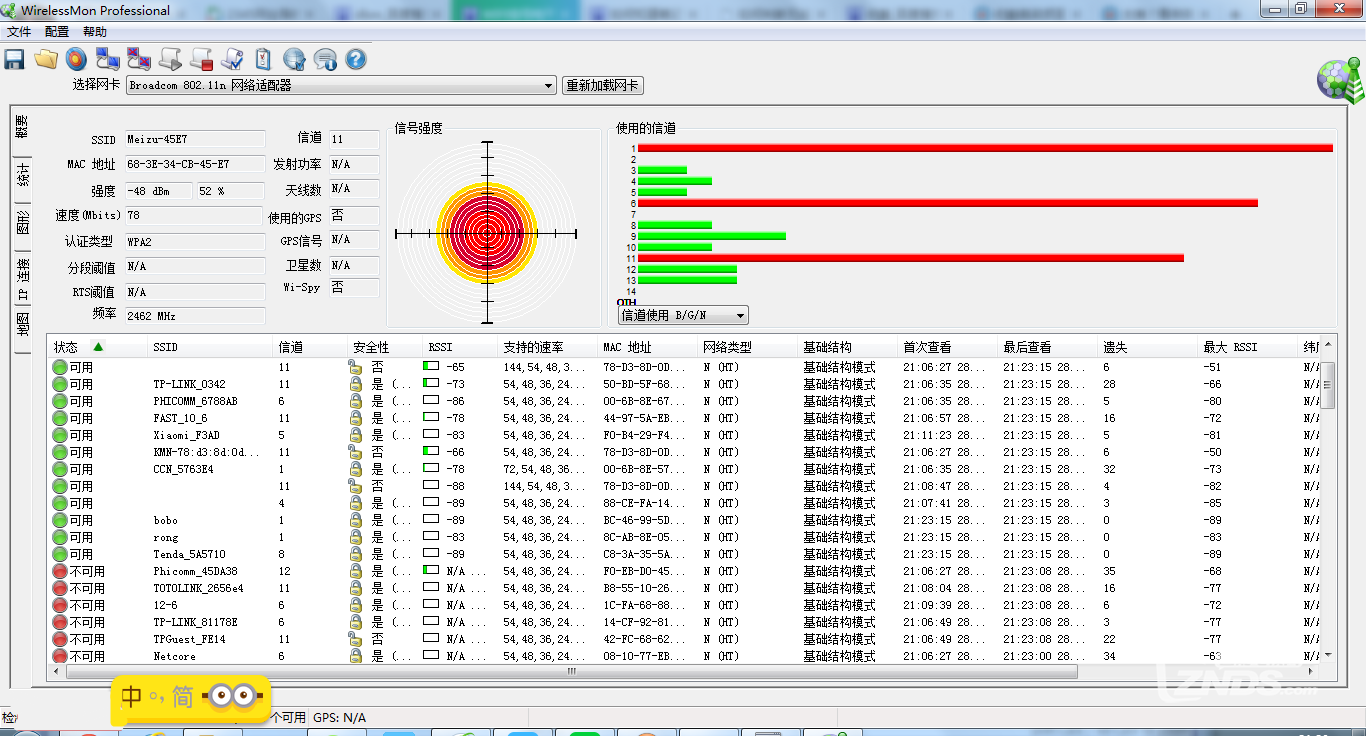Image resolution: width=1366 pixels, height=736 pixels.
Task: Click the save floppy disk toolbar icon
Action: click(x=15, y=59)
